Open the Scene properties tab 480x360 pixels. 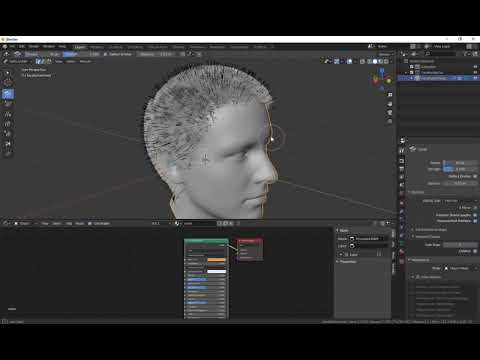[402, 185]
